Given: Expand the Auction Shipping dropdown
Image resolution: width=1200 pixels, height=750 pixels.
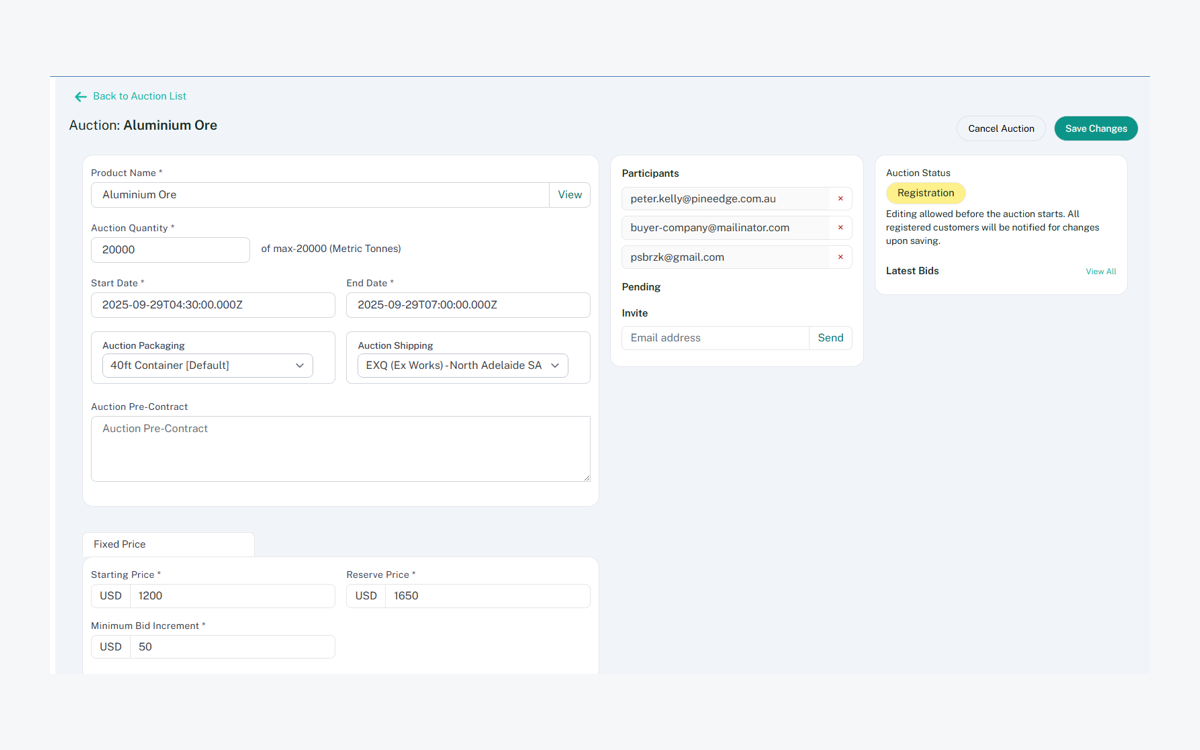Looking at the screenshot, I should (x=462, y=366).
